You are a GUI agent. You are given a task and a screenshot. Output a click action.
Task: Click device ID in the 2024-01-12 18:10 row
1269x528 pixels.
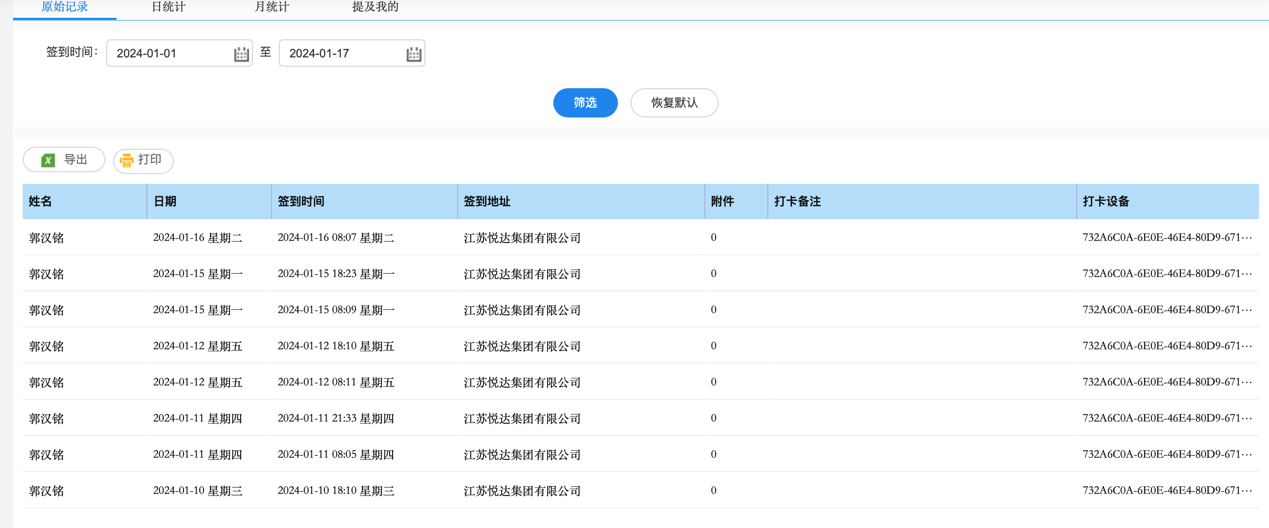click(1167, 346)
